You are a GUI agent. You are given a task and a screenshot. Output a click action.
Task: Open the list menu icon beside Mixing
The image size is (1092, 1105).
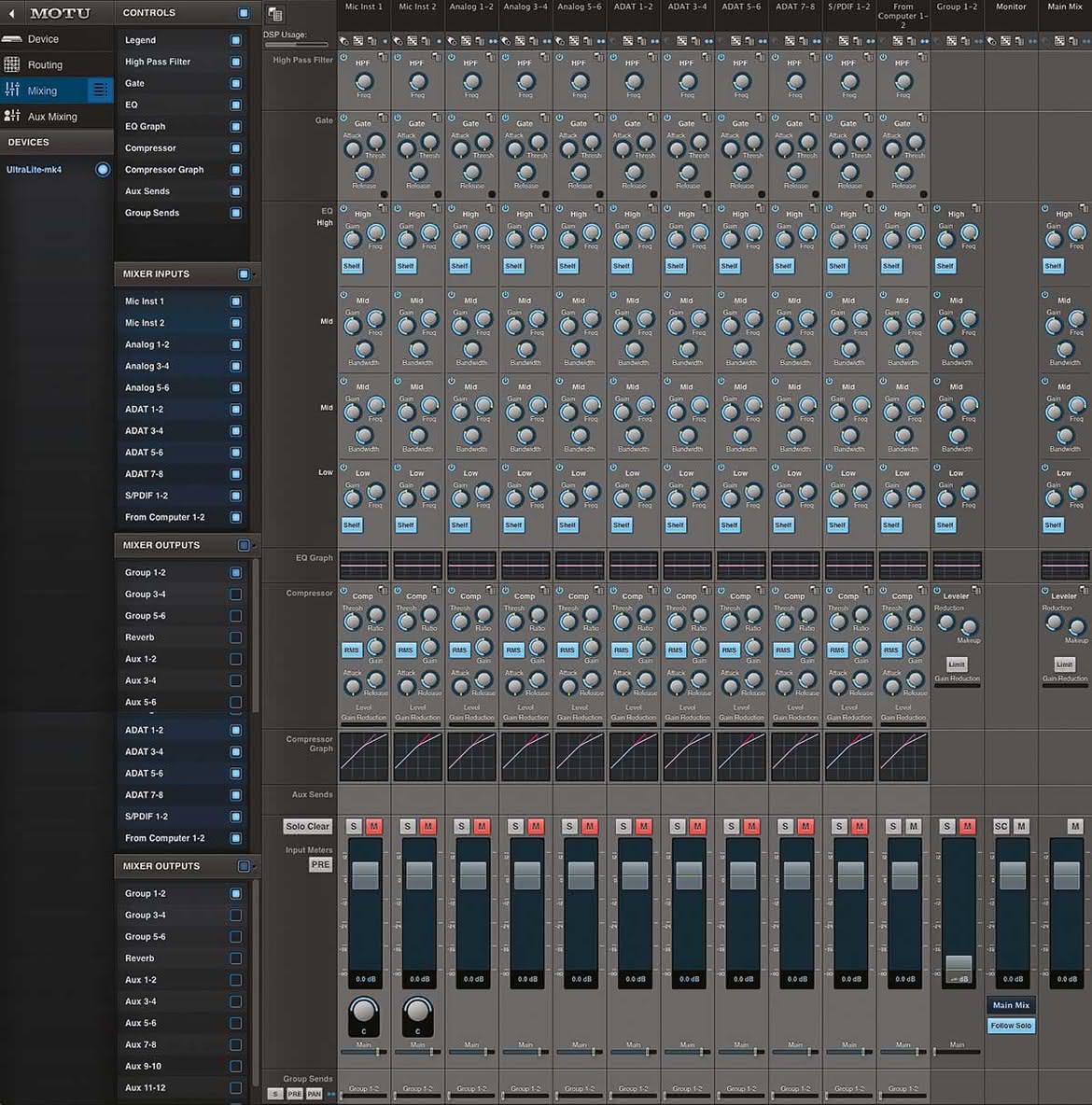pos(100,91)
